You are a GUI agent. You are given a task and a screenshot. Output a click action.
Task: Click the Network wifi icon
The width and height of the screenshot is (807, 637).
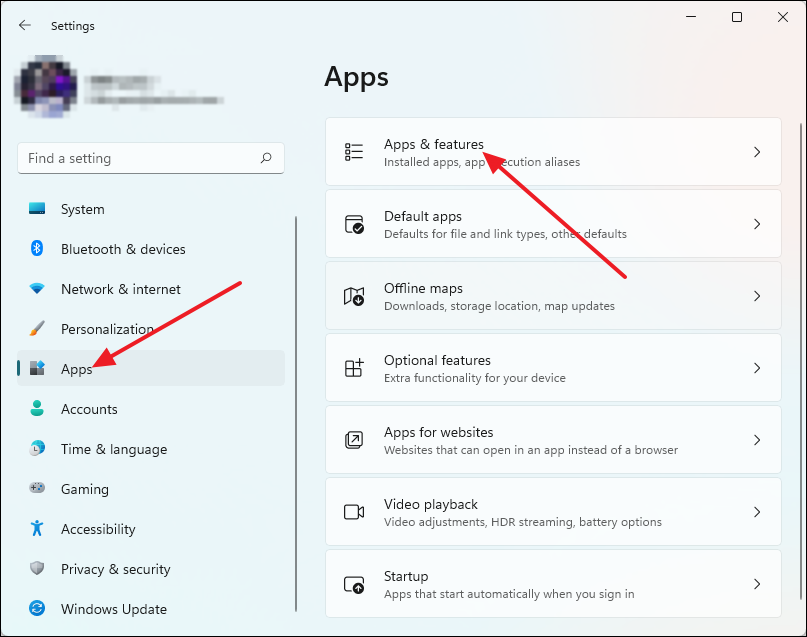[x=37, y=288]
